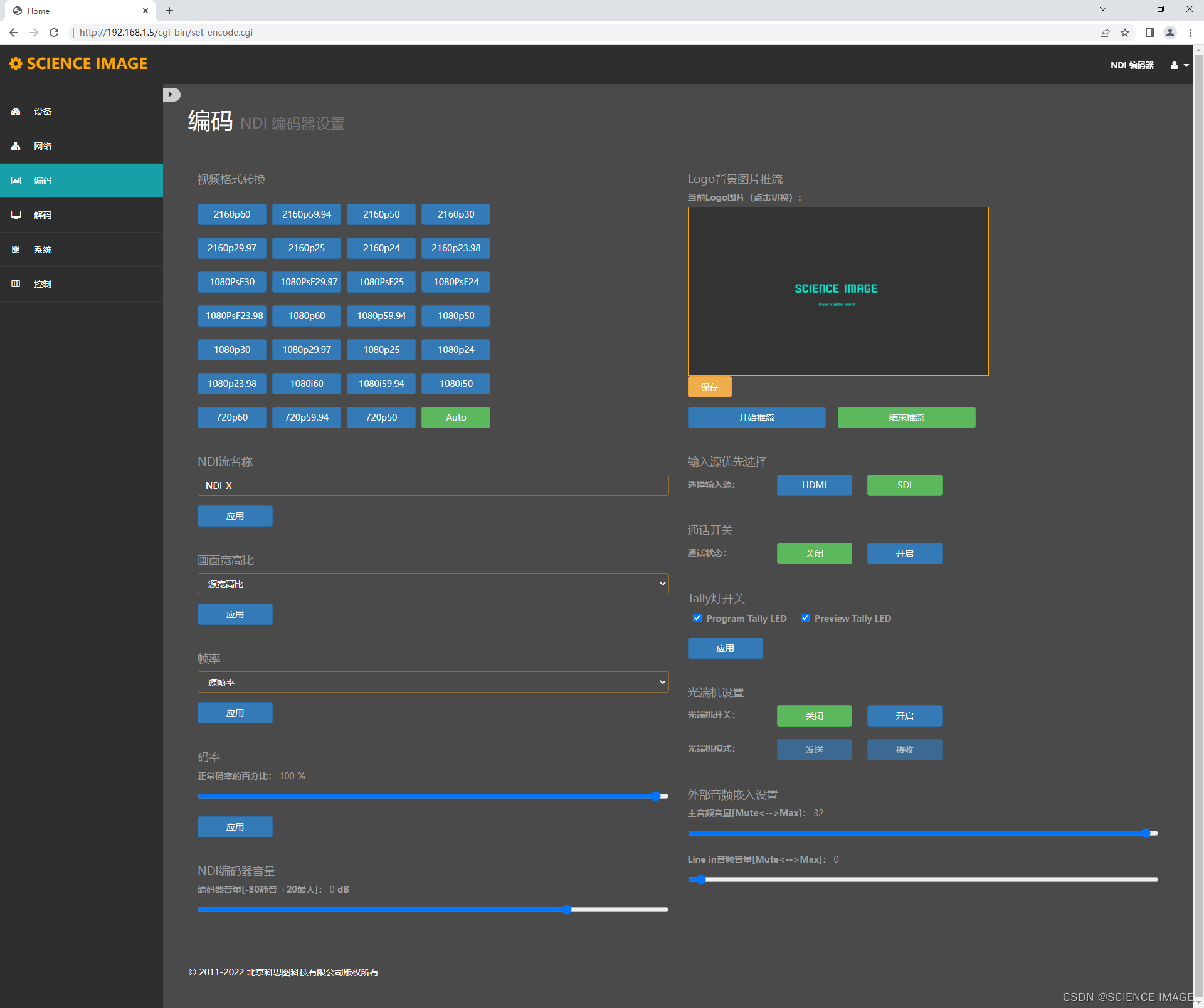Image resolution: width=1204 pixels, height=1008 pixels.
Task: Select SDI input source
Action: tap(904, 484)
